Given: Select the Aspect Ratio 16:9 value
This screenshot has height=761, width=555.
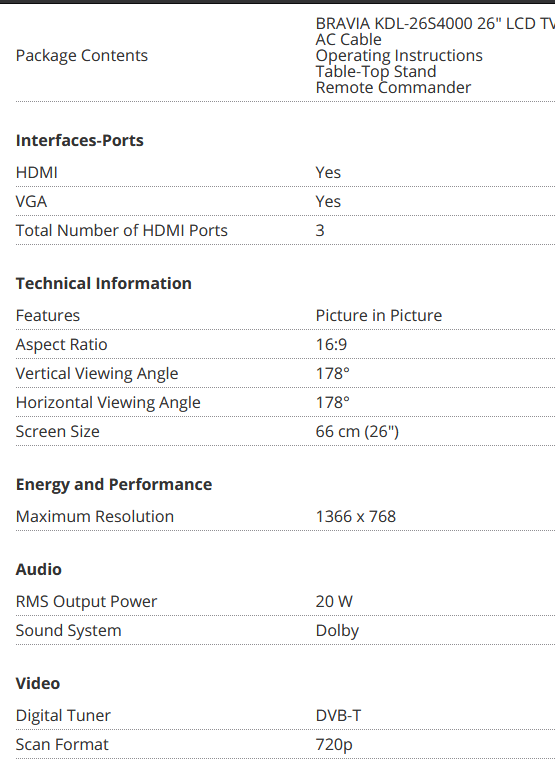Looking at the screenshot, I should (x=331, y=345).
